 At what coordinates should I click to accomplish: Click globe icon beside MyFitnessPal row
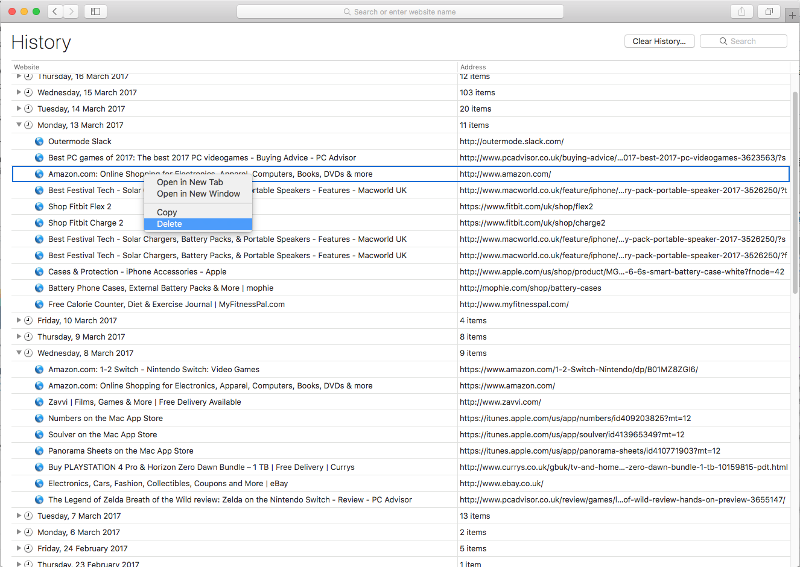coord(39,304)
